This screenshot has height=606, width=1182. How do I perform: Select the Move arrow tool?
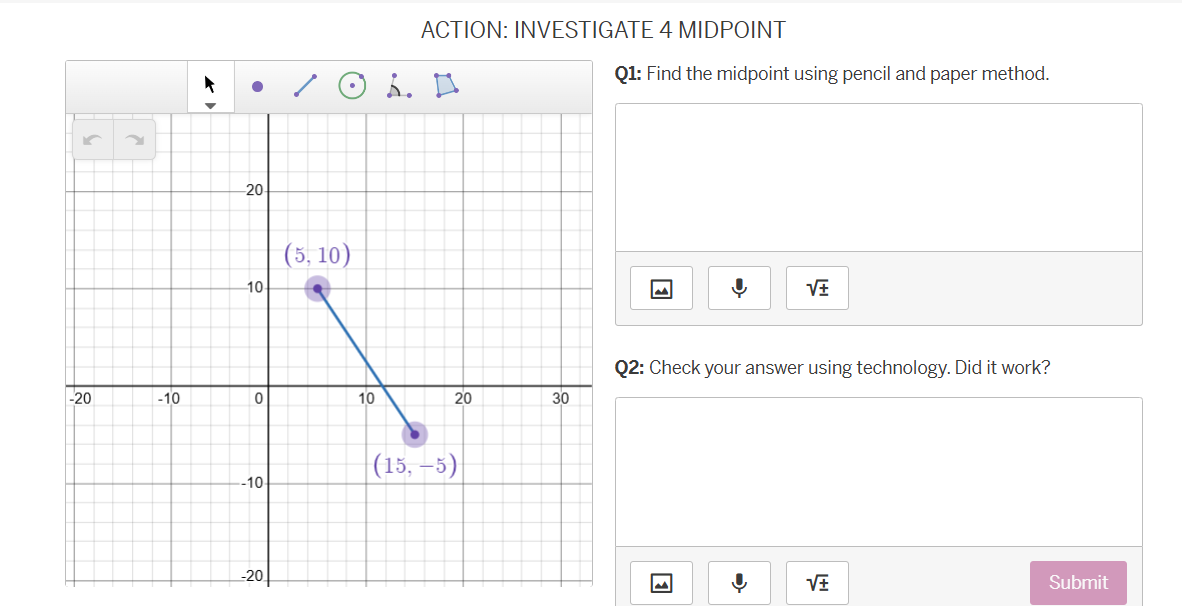[210, 85]
